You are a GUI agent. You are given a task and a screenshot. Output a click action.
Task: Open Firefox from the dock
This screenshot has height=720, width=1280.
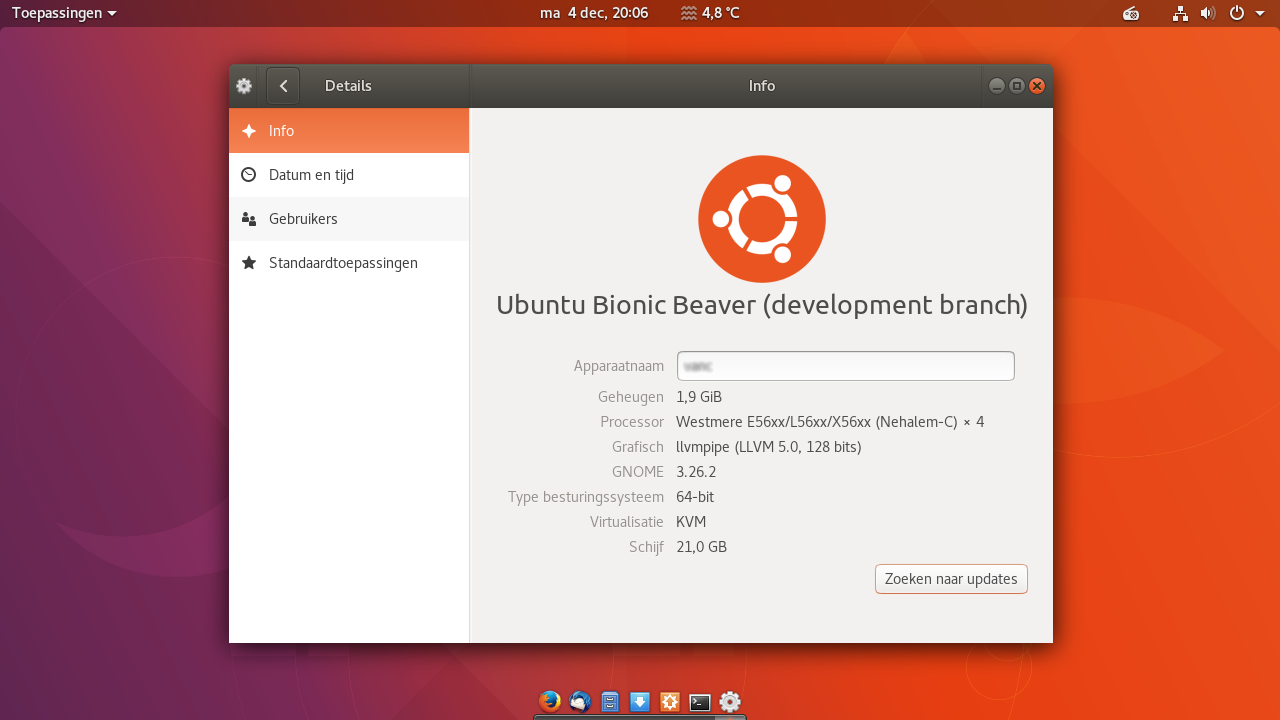click(x=549, y=702)
